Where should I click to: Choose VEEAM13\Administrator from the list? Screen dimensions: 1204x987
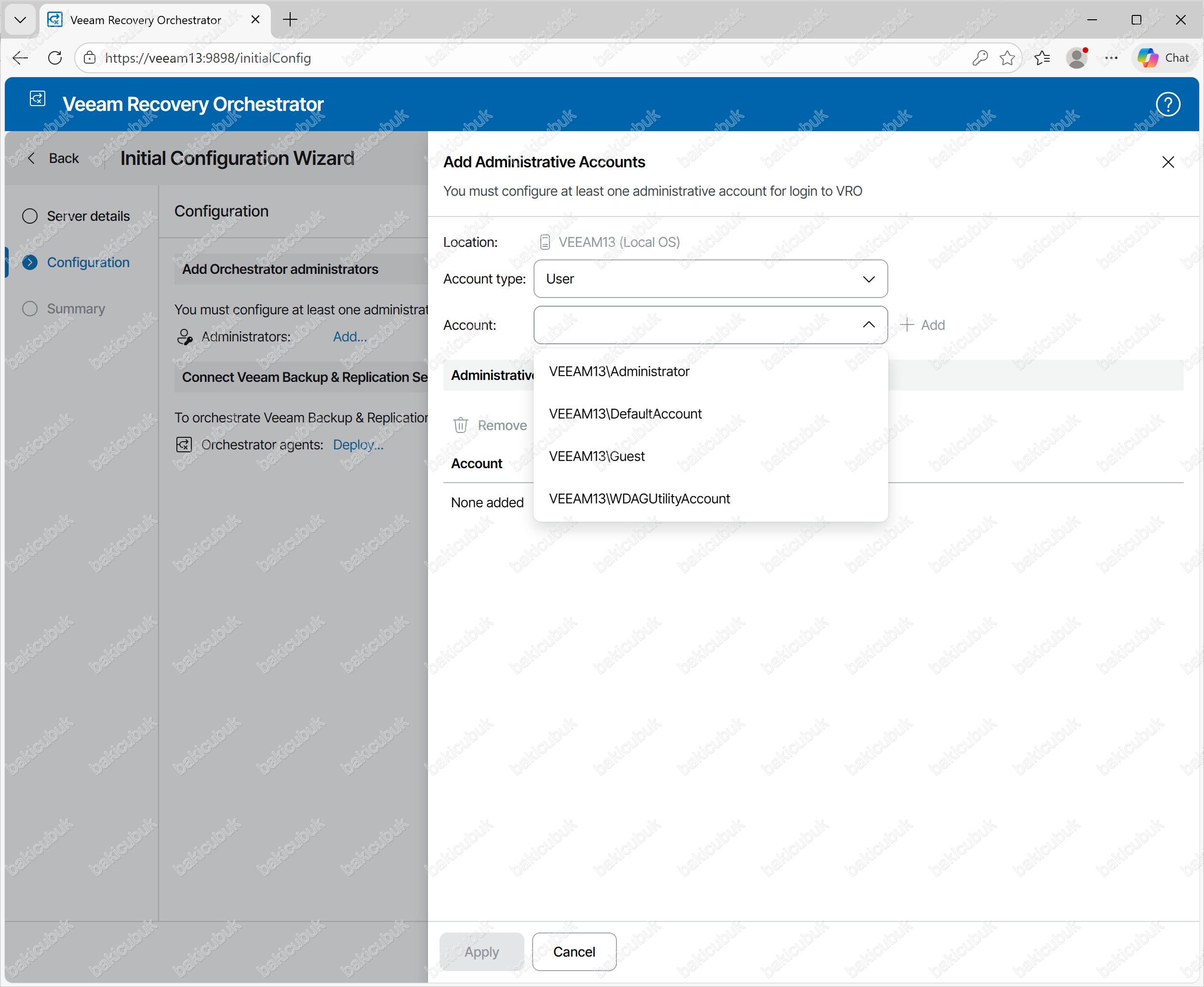tap(619, 372)
